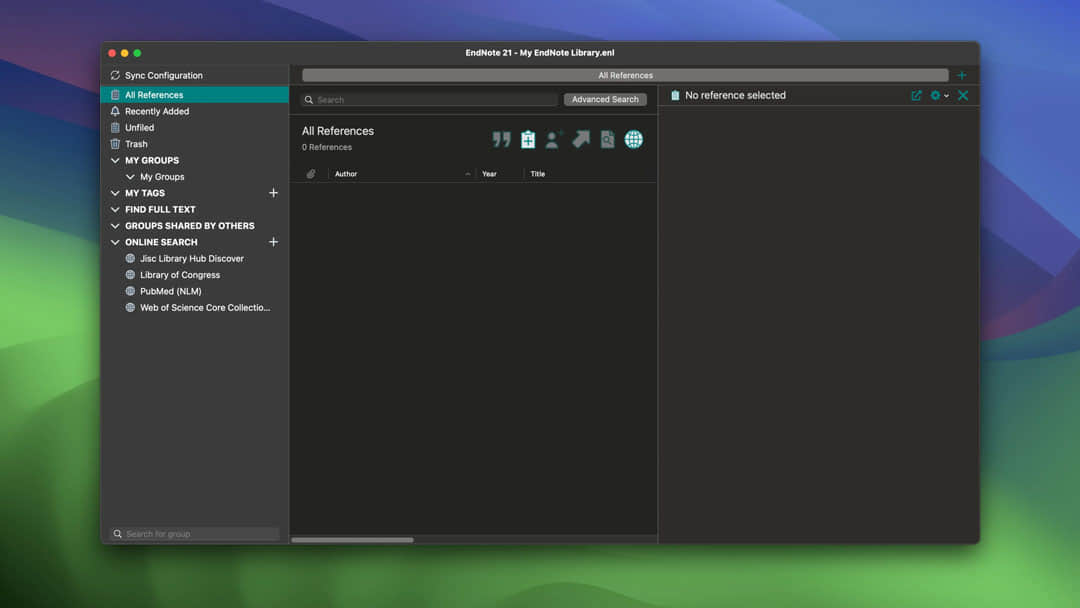Switch to the All References tab

pyautogui.click(x=625, y=75)
